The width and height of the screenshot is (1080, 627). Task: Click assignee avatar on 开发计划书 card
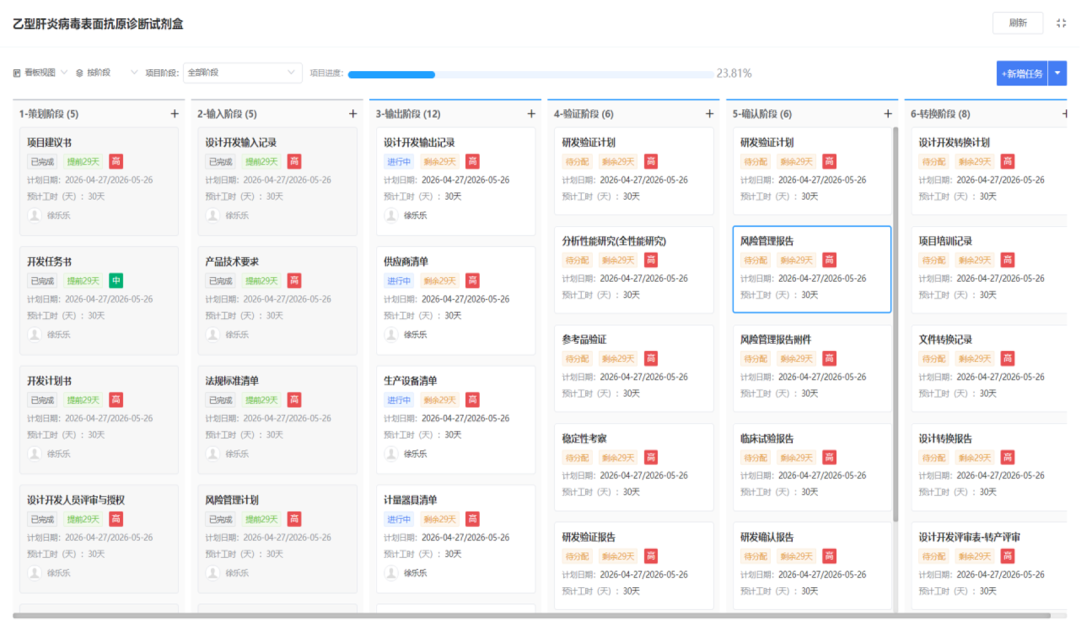tap(34, 453)
